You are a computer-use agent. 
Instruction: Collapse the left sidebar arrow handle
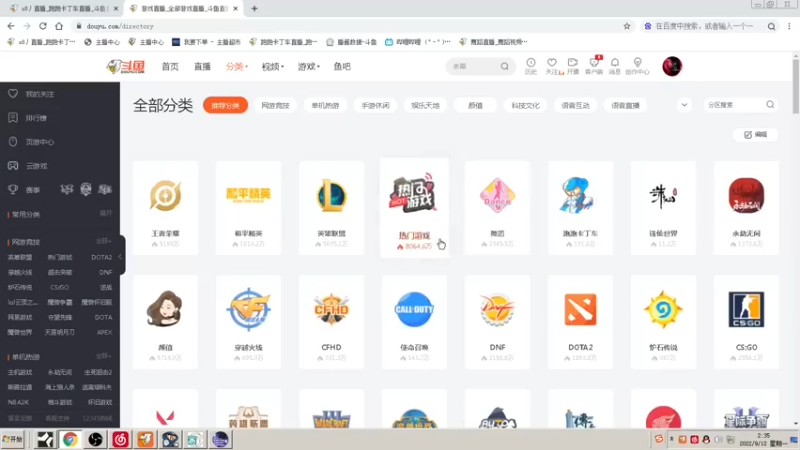121,257
